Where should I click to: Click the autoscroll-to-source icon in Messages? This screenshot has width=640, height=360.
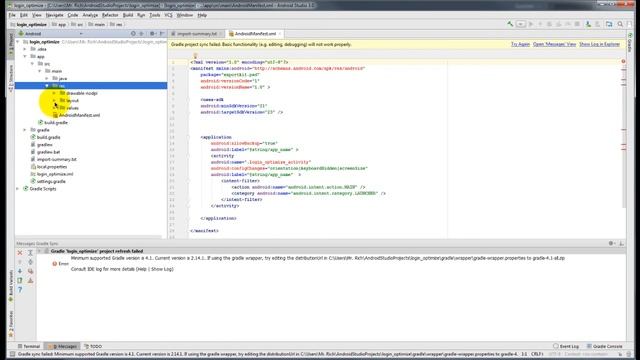[30, 271]
